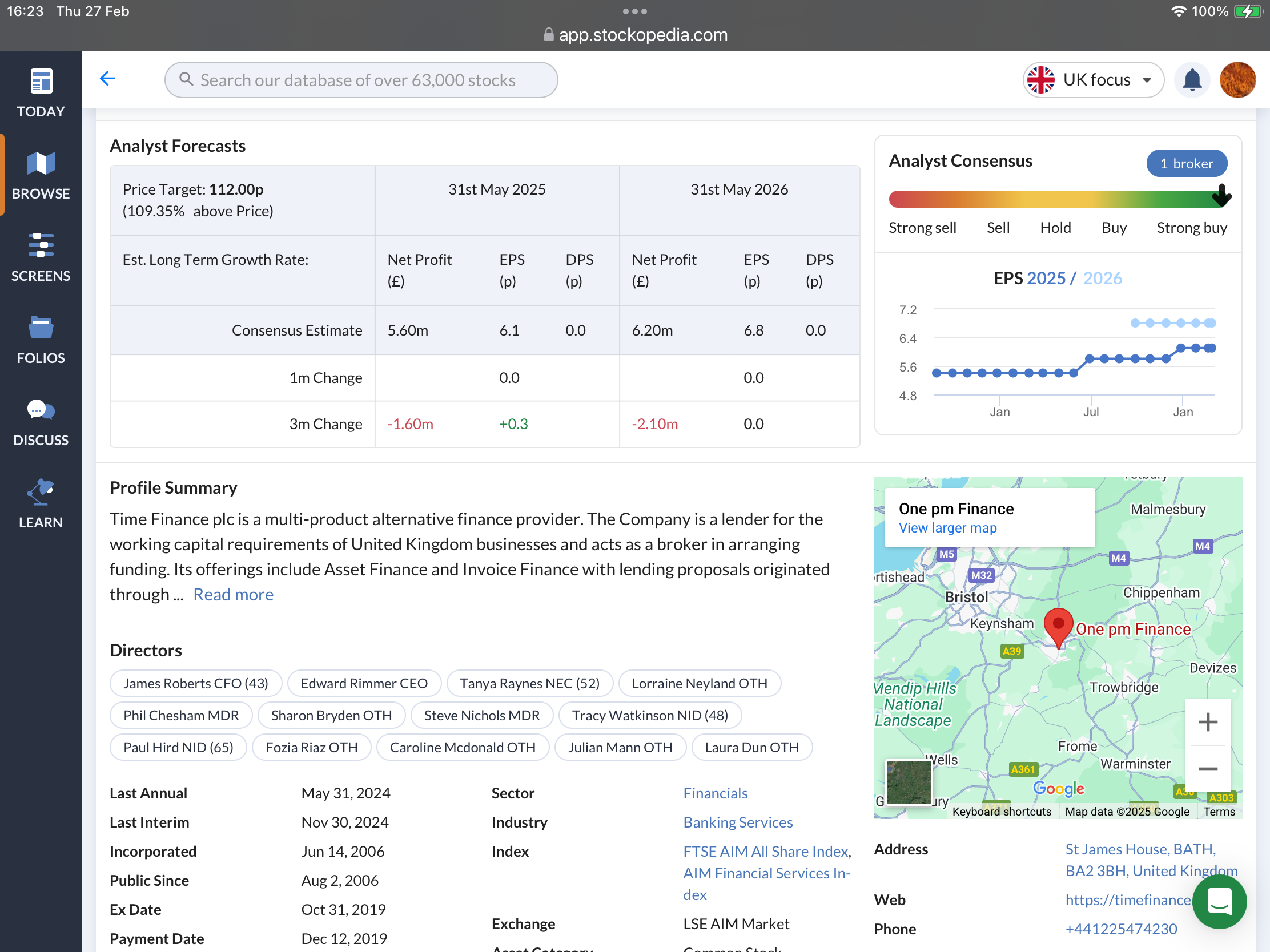Tap the browser lock icon
Image resolution: width=1270 pixels, height=952 pixels.
[x=548, y=34]
